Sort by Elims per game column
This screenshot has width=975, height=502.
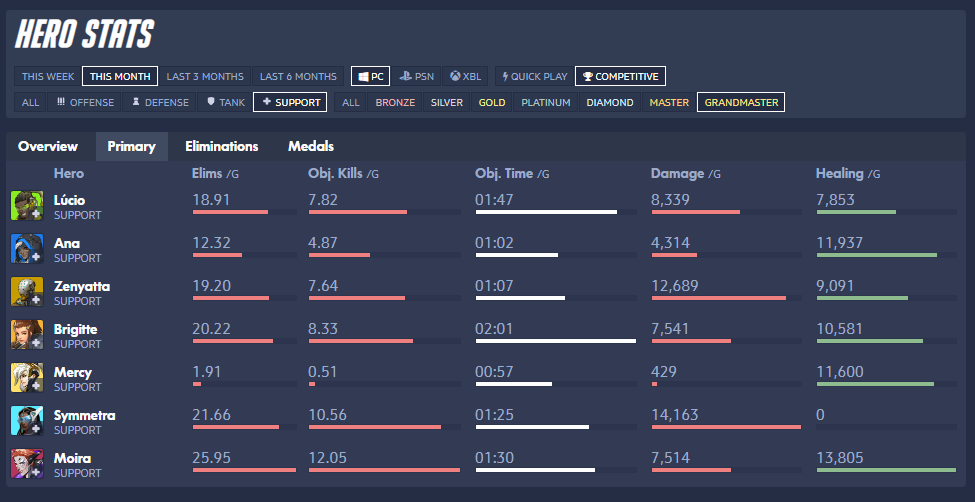pyautogui.click(x=215, y=174)
